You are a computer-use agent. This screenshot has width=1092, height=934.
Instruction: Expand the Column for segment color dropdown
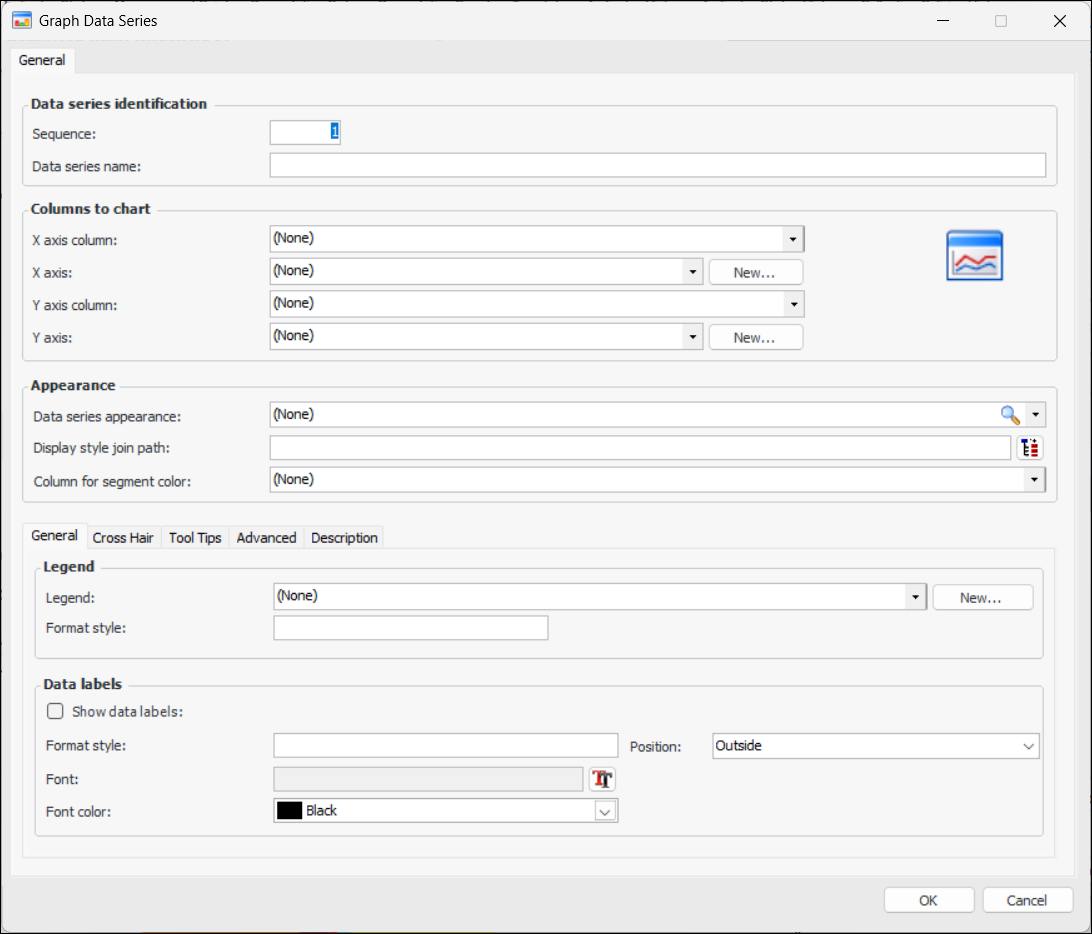pyautogui.click(x=1033, y=480)
